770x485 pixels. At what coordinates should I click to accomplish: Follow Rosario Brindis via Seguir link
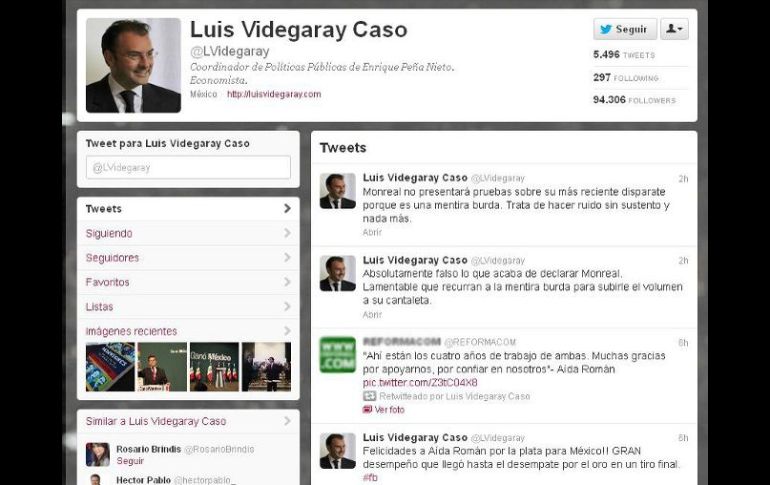[x=130, y=461]
